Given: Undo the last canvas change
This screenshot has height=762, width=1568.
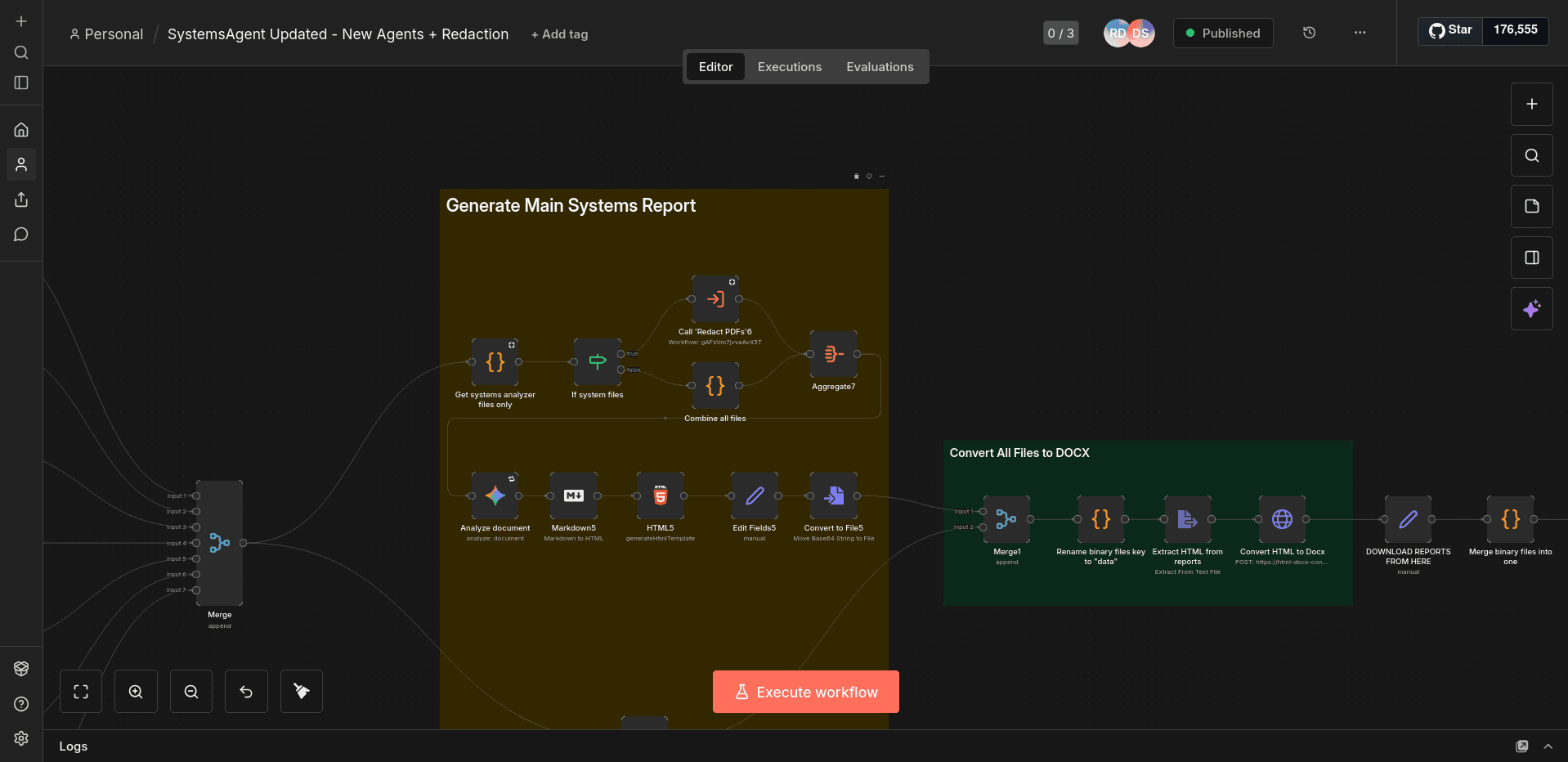Looking at the screenshot, I should point(246,691).
